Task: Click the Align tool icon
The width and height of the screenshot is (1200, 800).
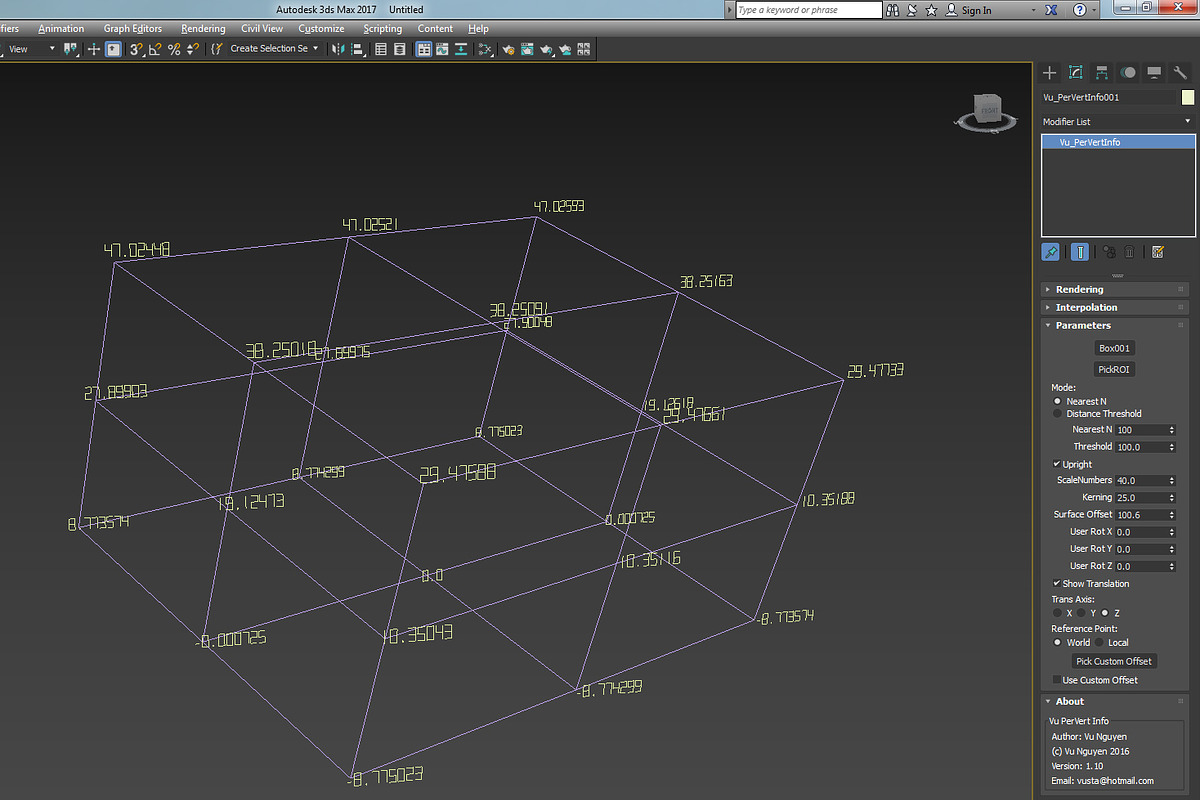Action: 357,48
